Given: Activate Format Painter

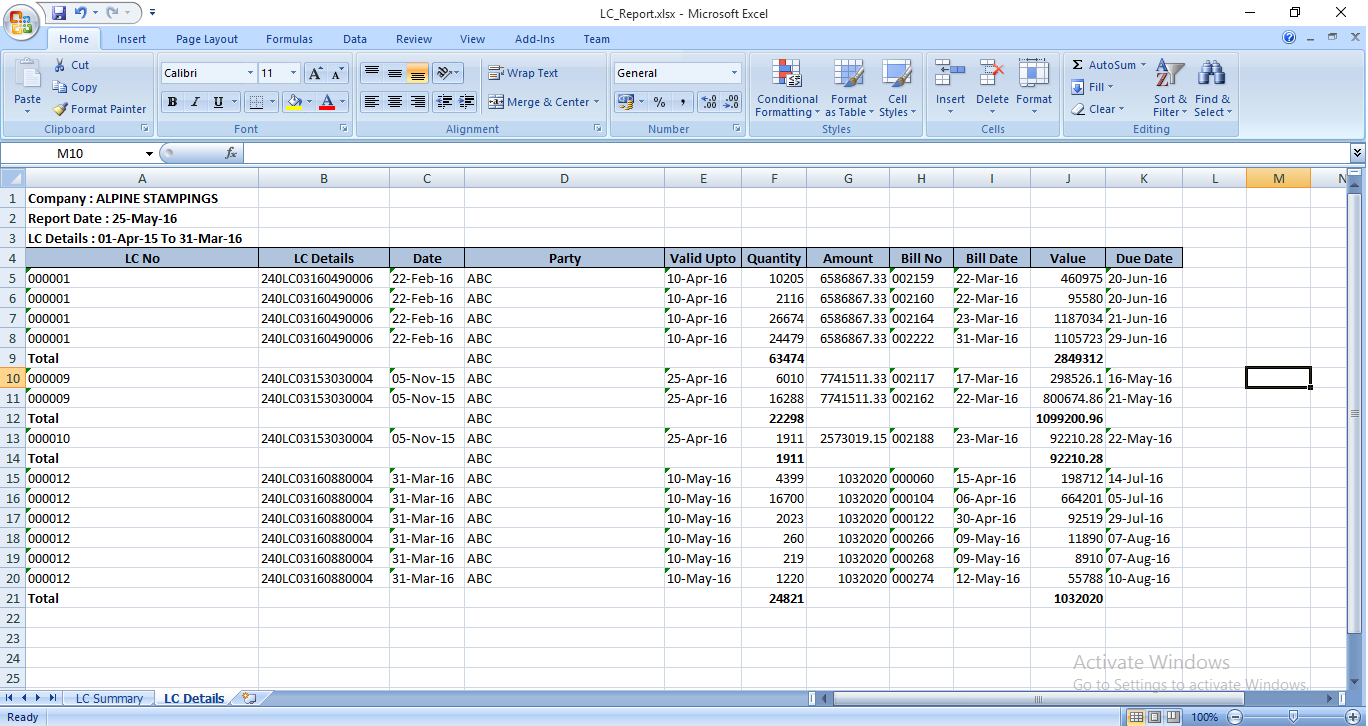Looking at the screenshot, I should [100, 109].
